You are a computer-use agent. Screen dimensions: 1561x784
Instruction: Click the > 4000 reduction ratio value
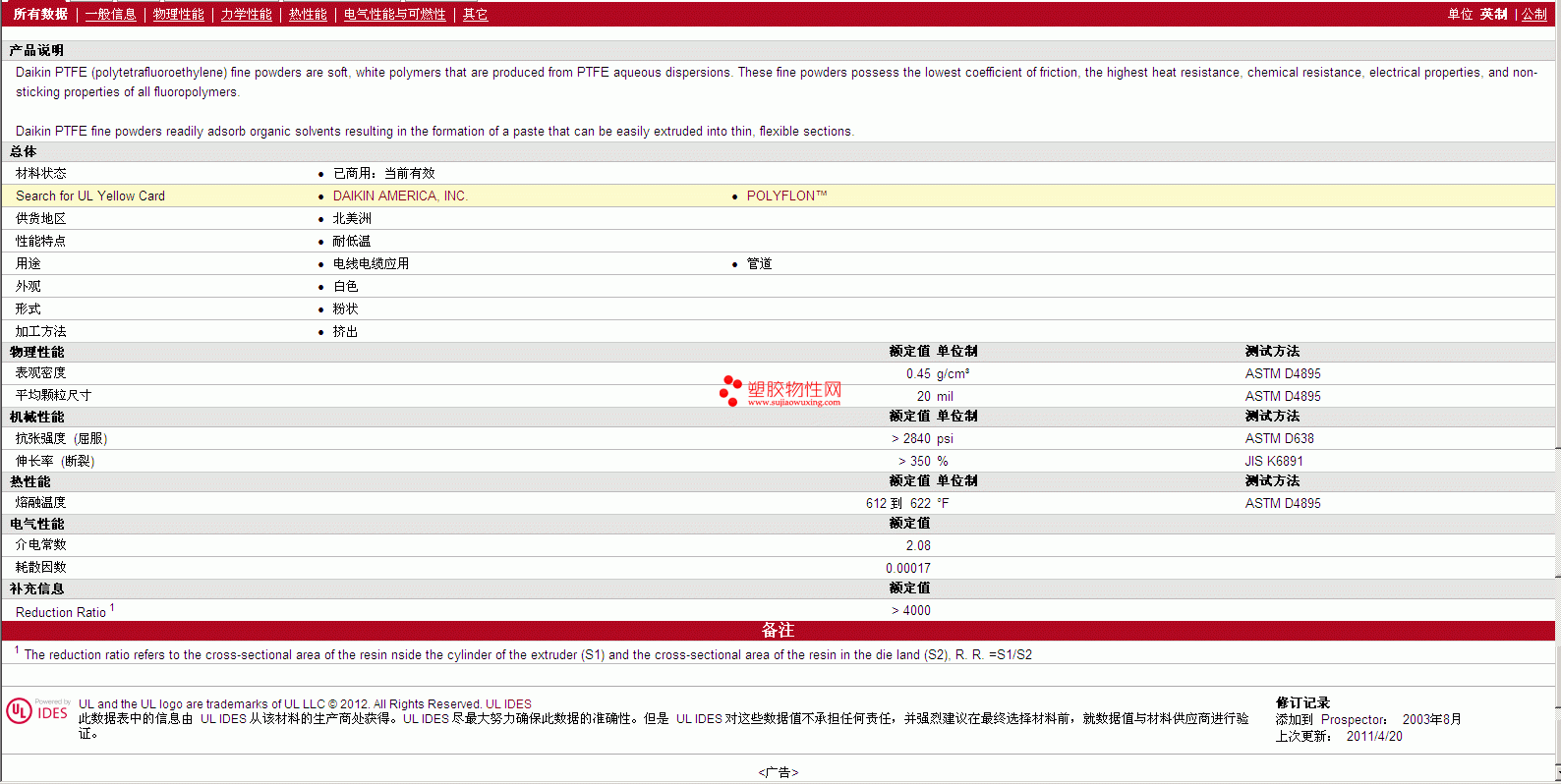tap(911, 610)
